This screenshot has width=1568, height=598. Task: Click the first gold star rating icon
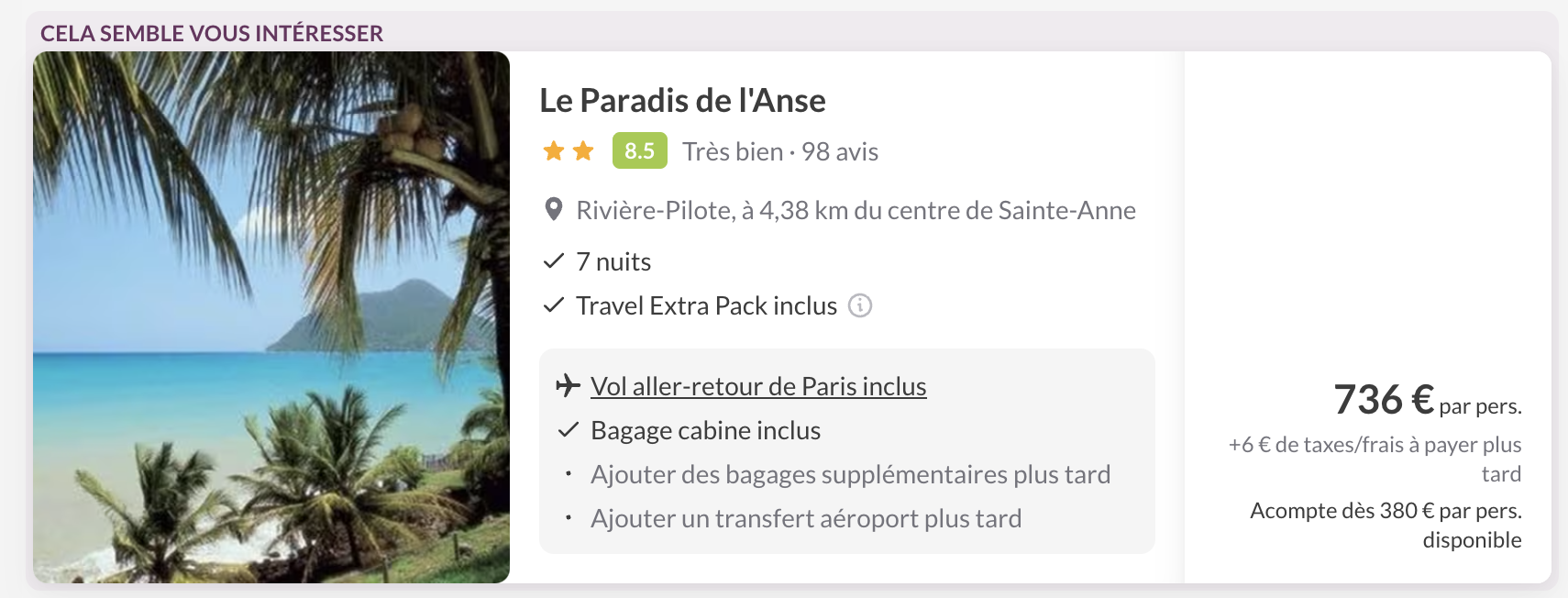(x=554, y=150)
